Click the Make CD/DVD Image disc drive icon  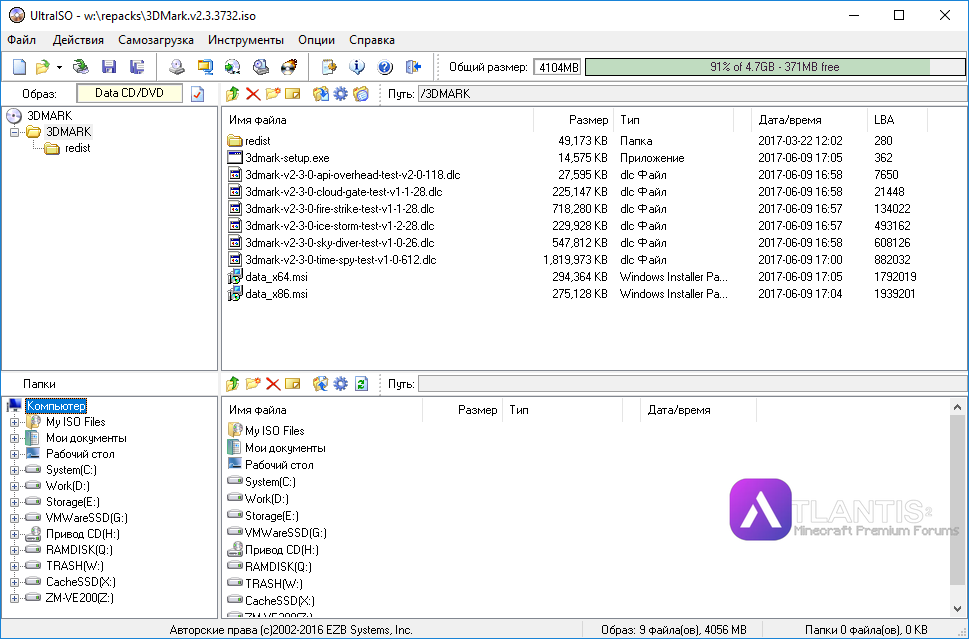(177, 67)
